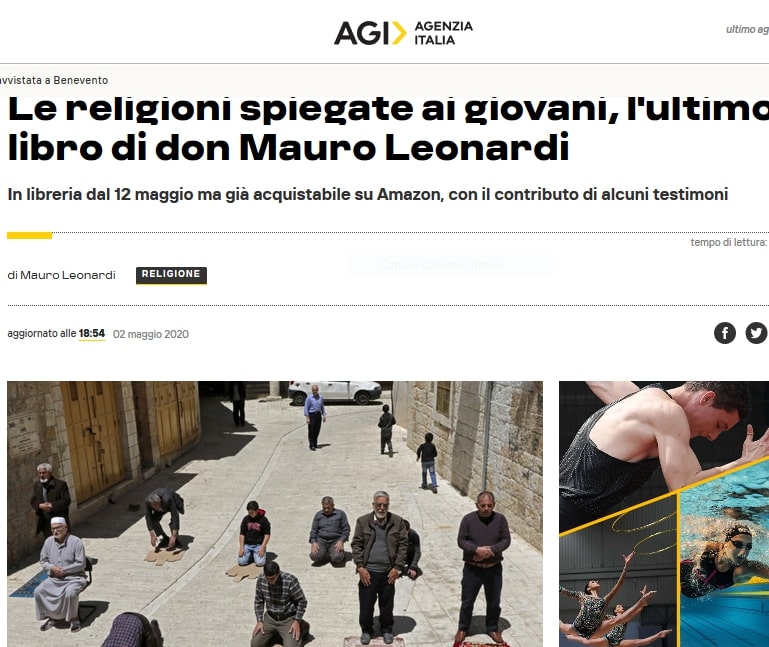This screenshot has height=647, width=769.
Task: Click the 'tempo di lettura' label
Action: pos(728,242)
